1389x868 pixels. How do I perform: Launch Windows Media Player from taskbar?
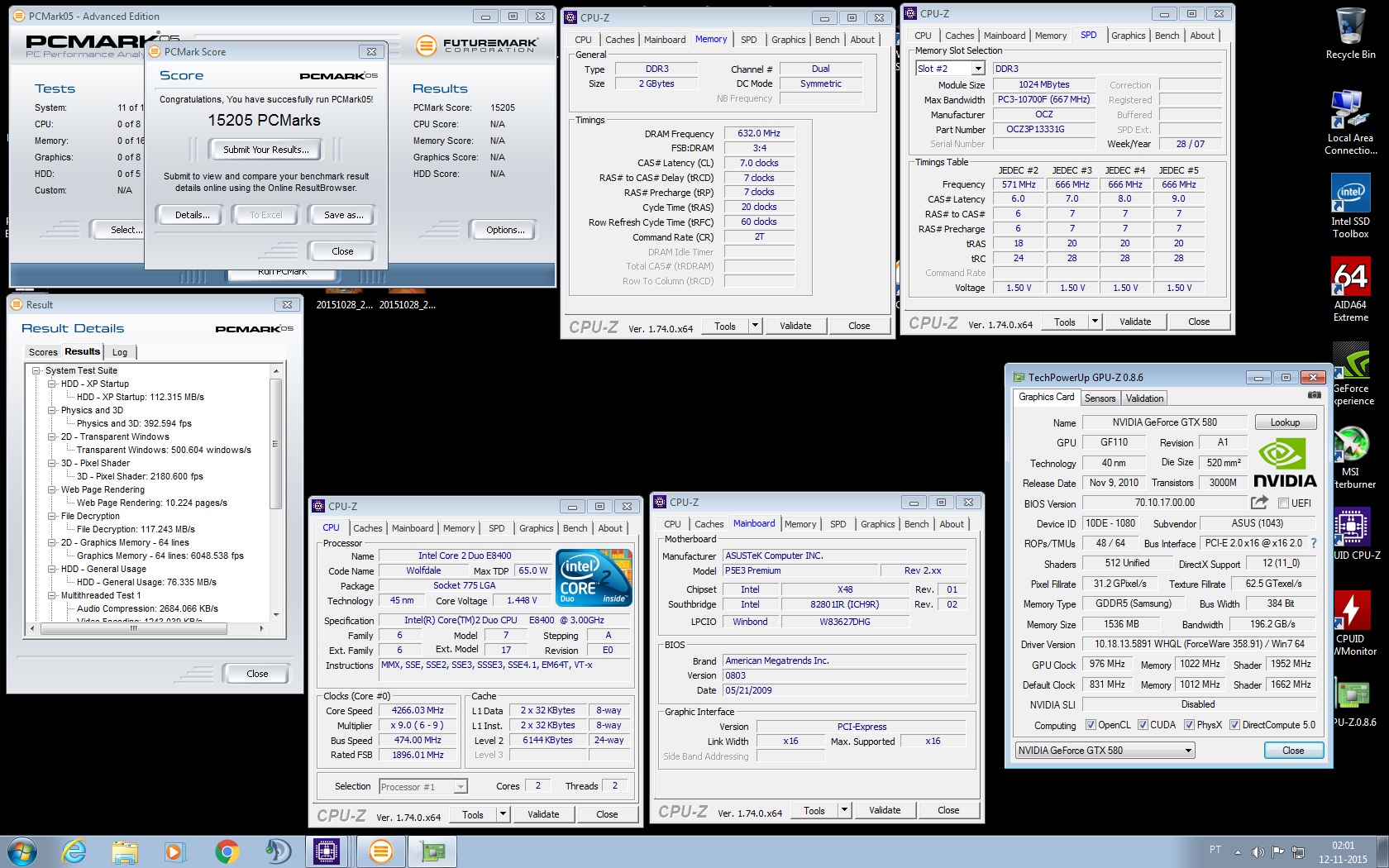174,851
